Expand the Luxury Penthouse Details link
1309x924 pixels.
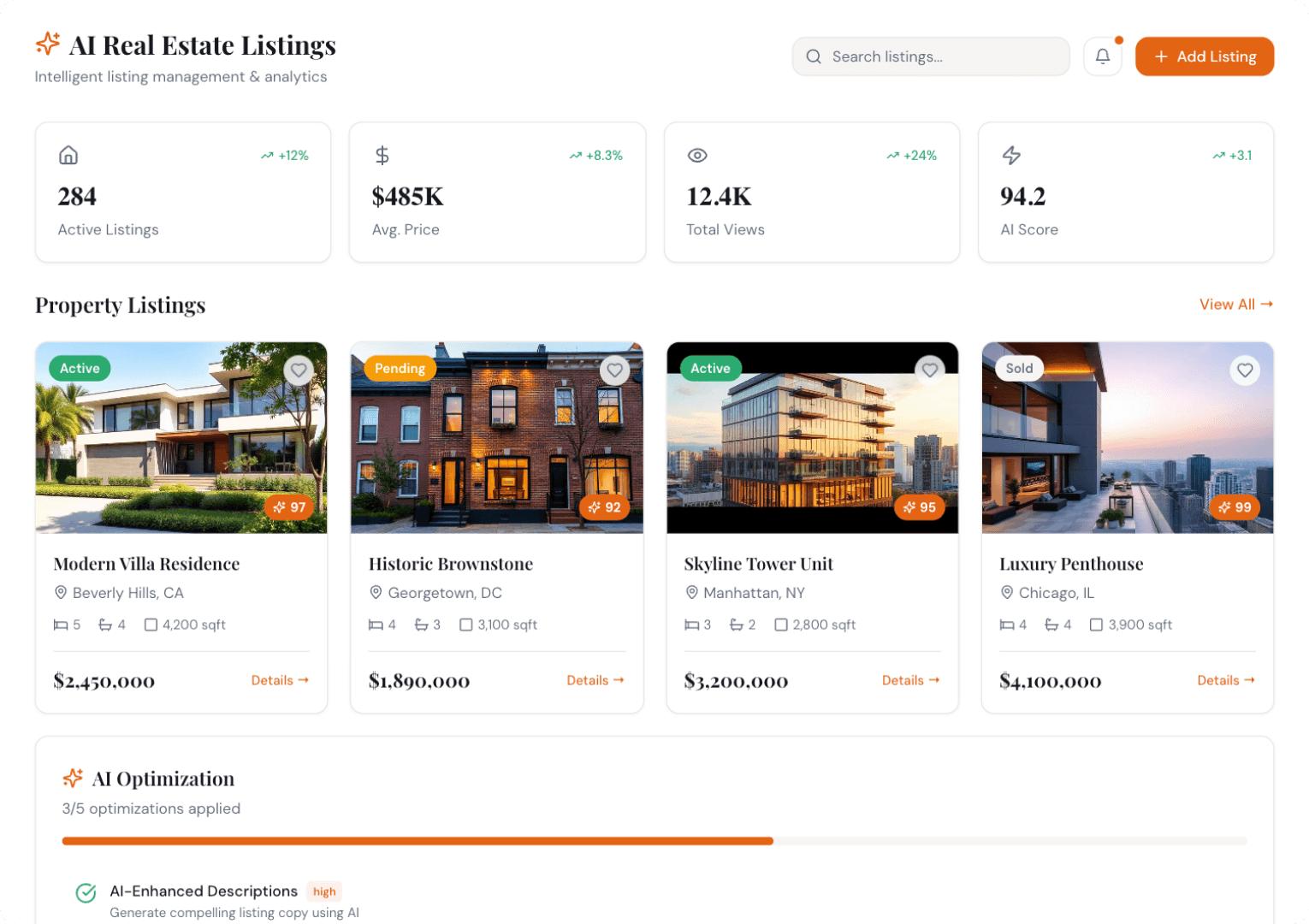pyautogui.click(x=1225, y=680)
